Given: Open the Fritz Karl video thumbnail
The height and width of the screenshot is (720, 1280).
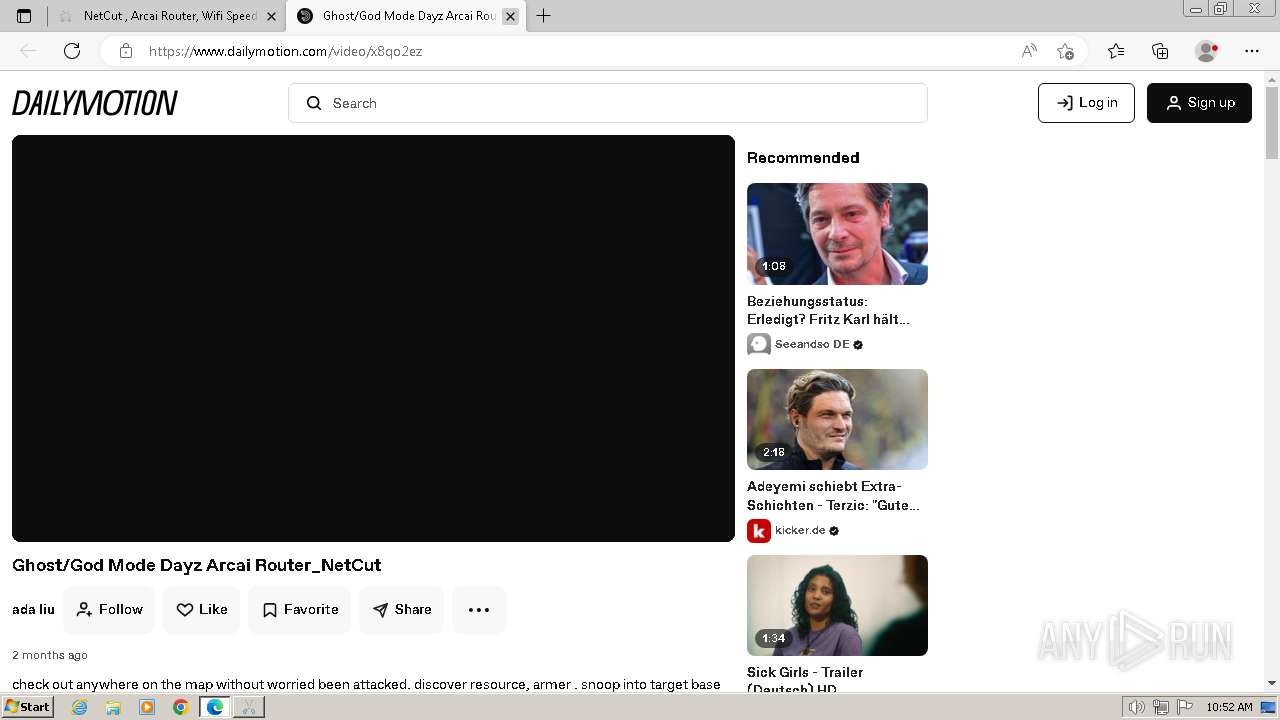Looking at the screenshot, I should click(837, 234).
